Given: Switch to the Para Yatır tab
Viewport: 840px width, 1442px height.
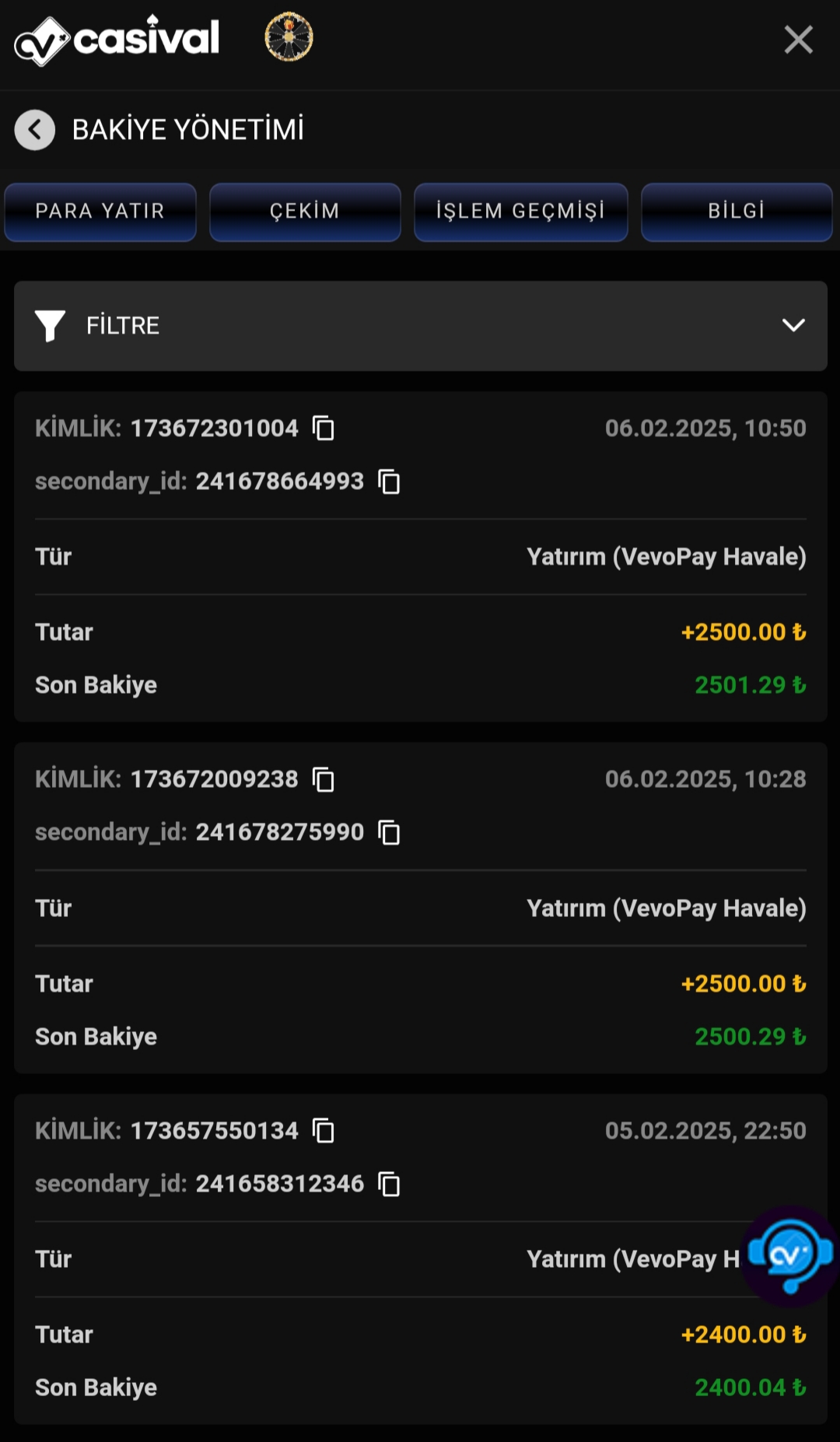Looking at the screenshot, I should tap(100, 212).
